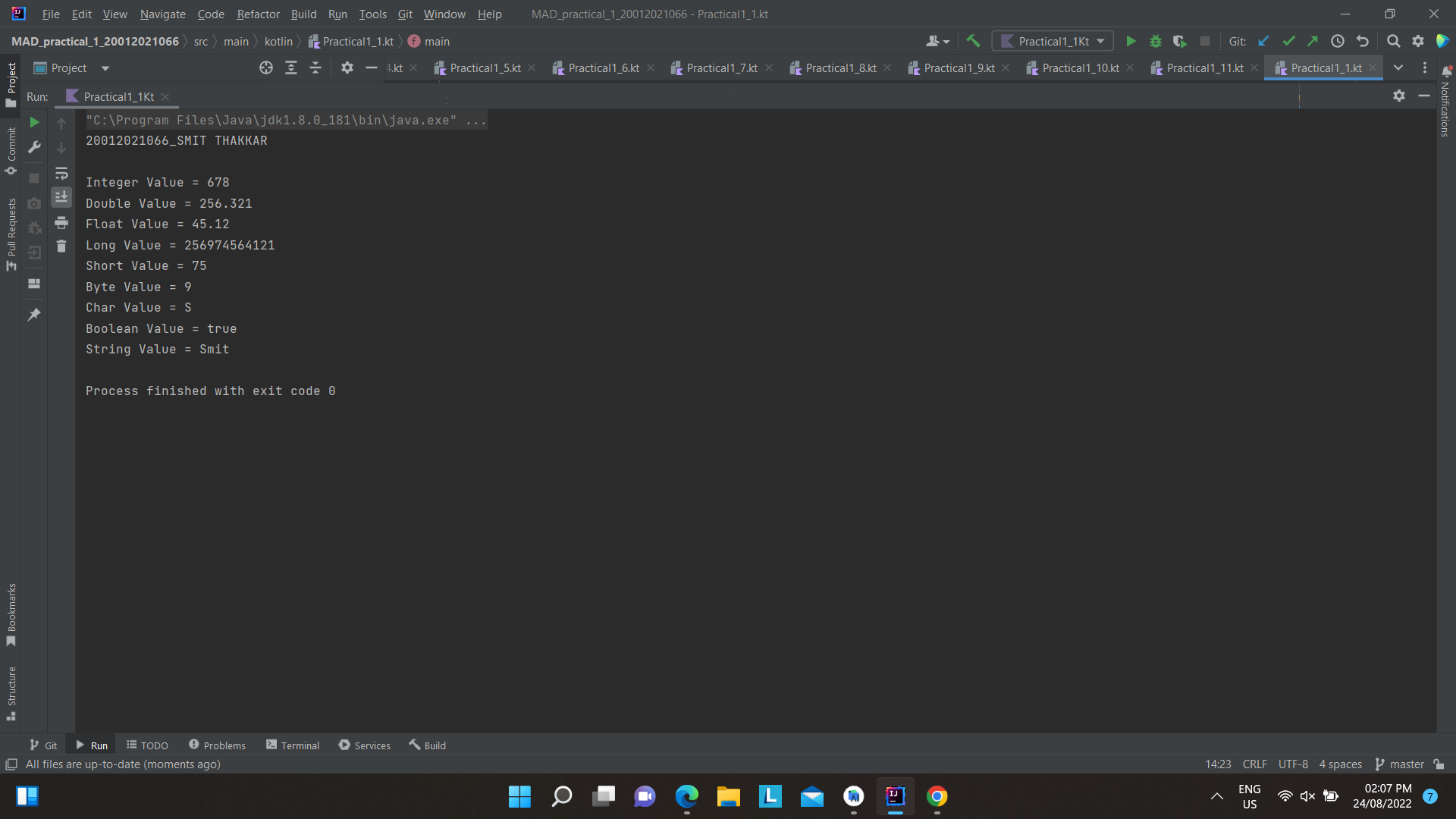
Task: Print the console output
Action: click(61, 223)
